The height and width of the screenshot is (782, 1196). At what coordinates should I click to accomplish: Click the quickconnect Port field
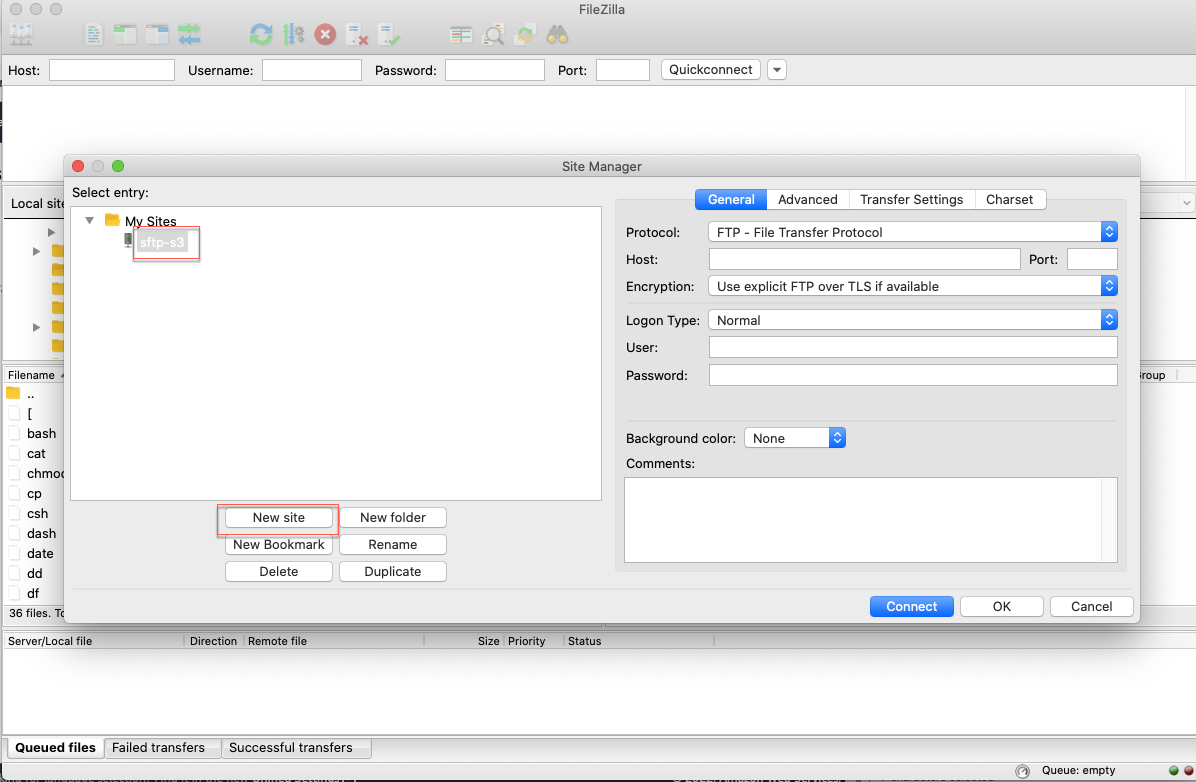click(x=622, y=70)
